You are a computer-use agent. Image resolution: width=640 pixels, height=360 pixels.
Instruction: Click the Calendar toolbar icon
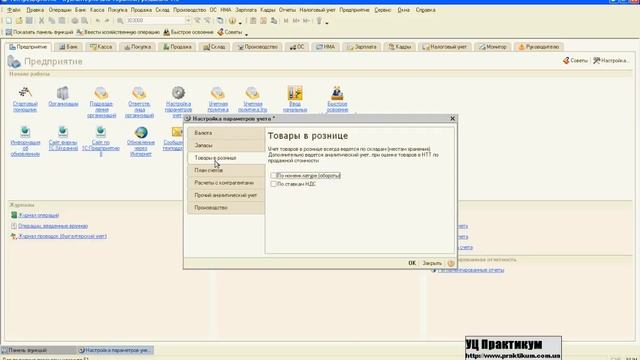263,20
